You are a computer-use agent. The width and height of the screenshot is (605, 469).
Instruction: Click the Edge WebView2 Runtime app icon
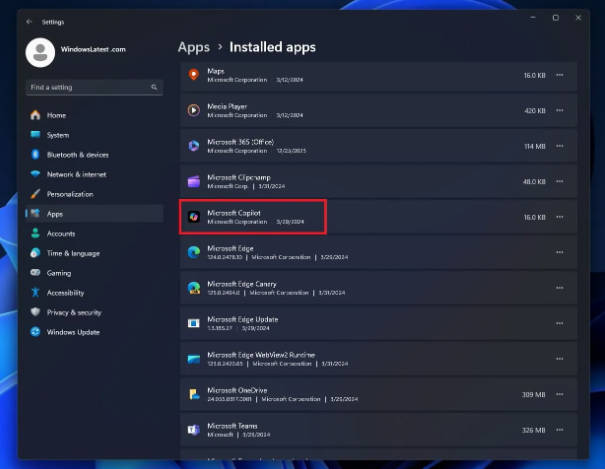tap(194, 359)
